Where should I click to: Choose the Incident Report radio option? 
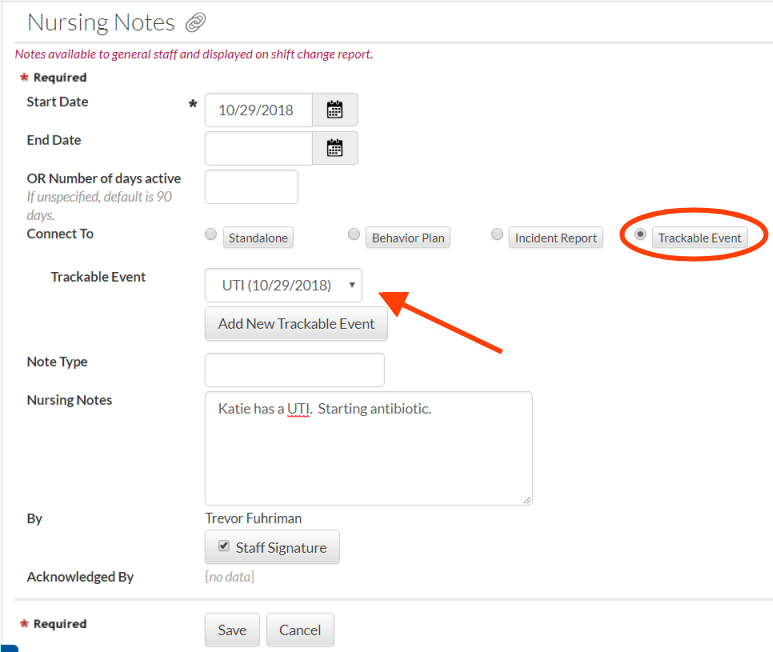[497, 235]
